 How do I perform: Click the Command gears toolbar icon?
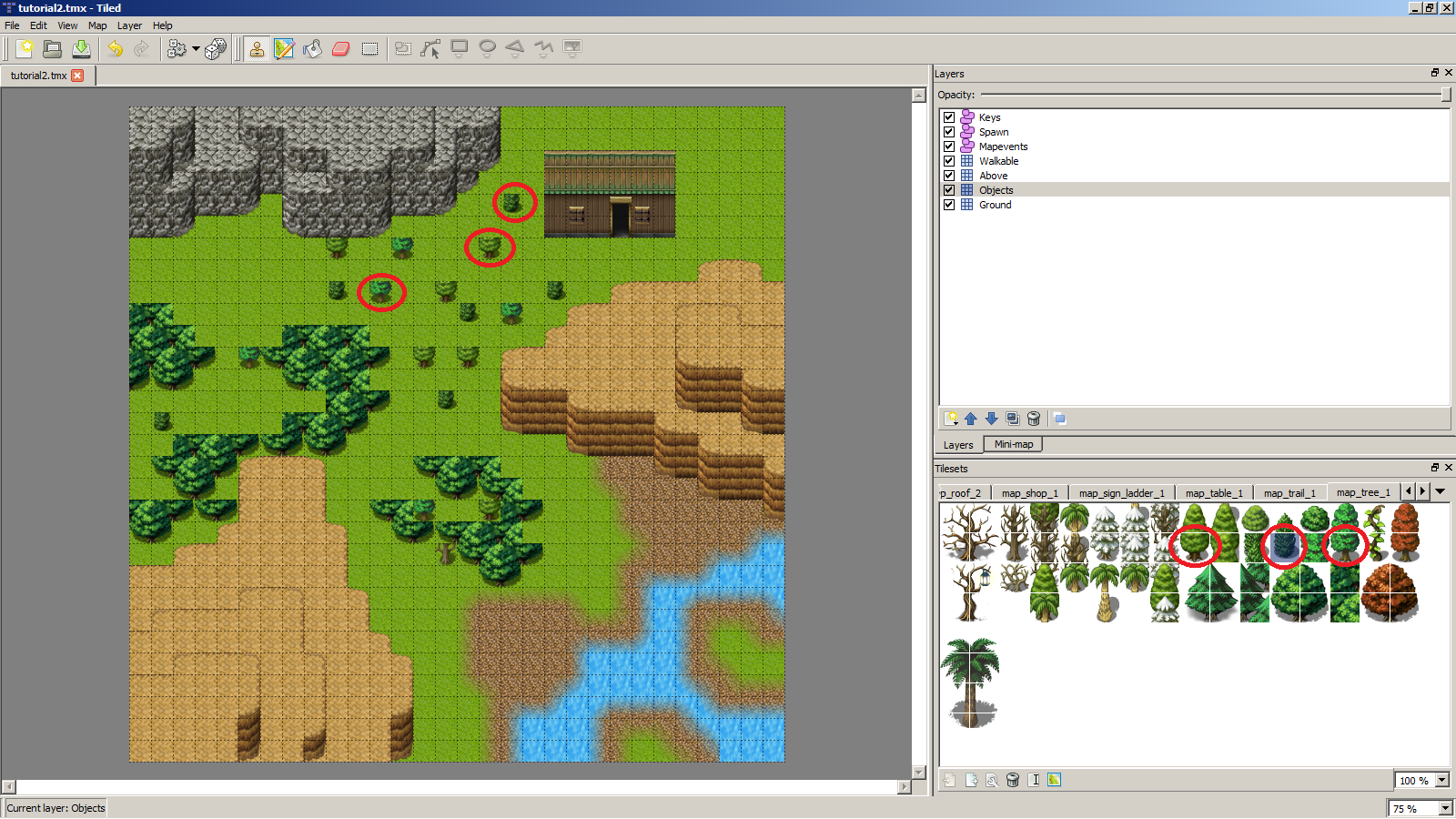177,49
